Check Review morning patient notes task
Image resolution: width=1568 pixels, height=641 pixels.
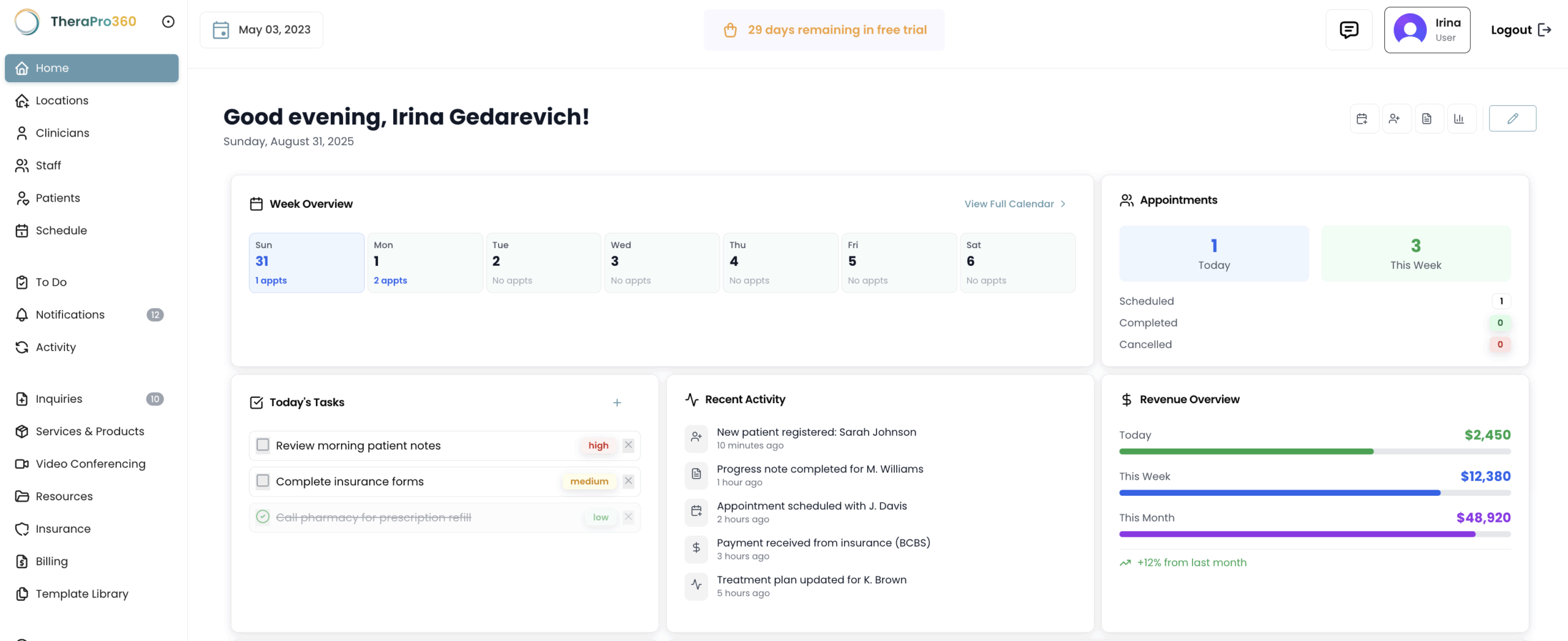(x=263, y=445)
